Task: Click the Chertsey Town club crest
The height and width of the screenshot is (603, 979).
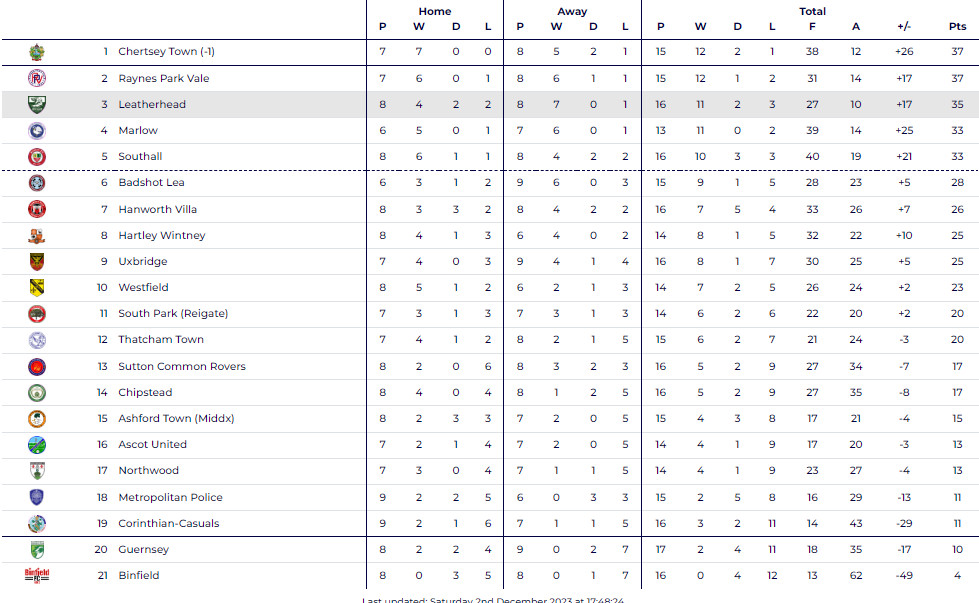Action: click(x=37, y=52)
